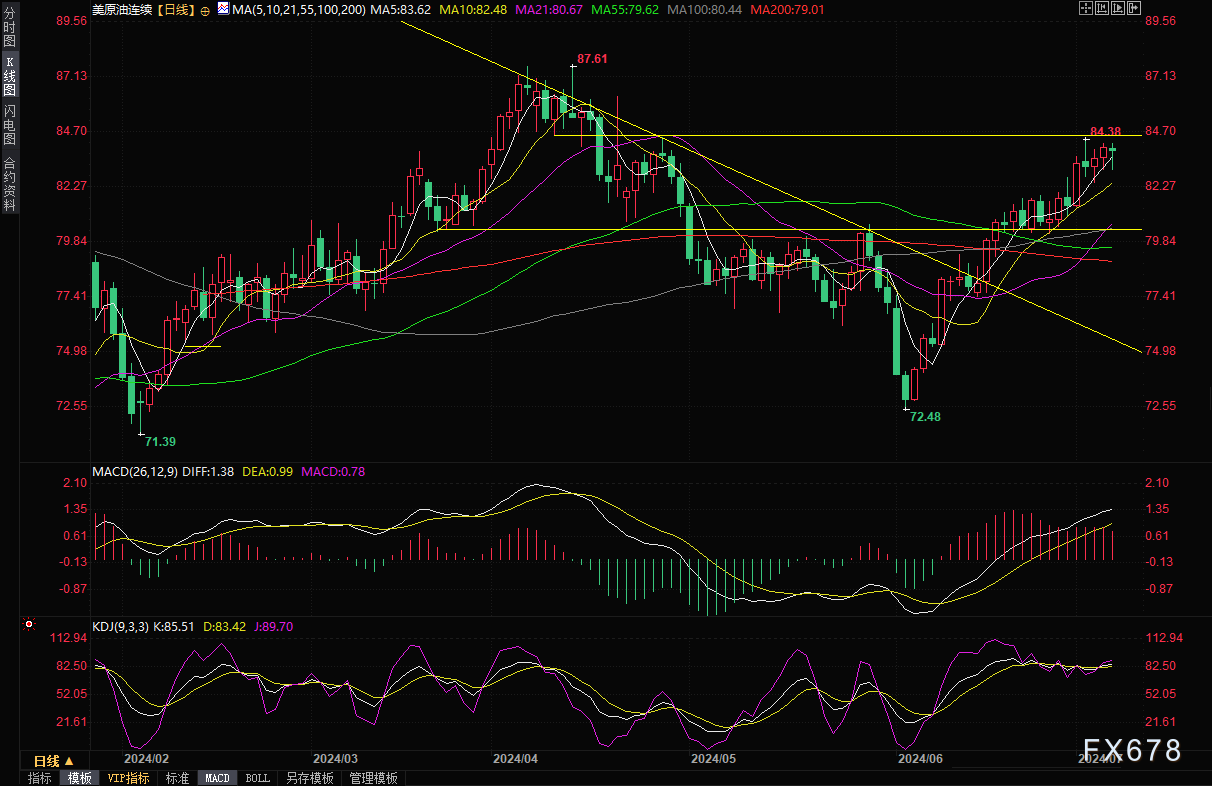This screenshot has width=1212, height=786.
Task: Click the circled plus icon beside 日线 title
Action: (x=205, y=10)
